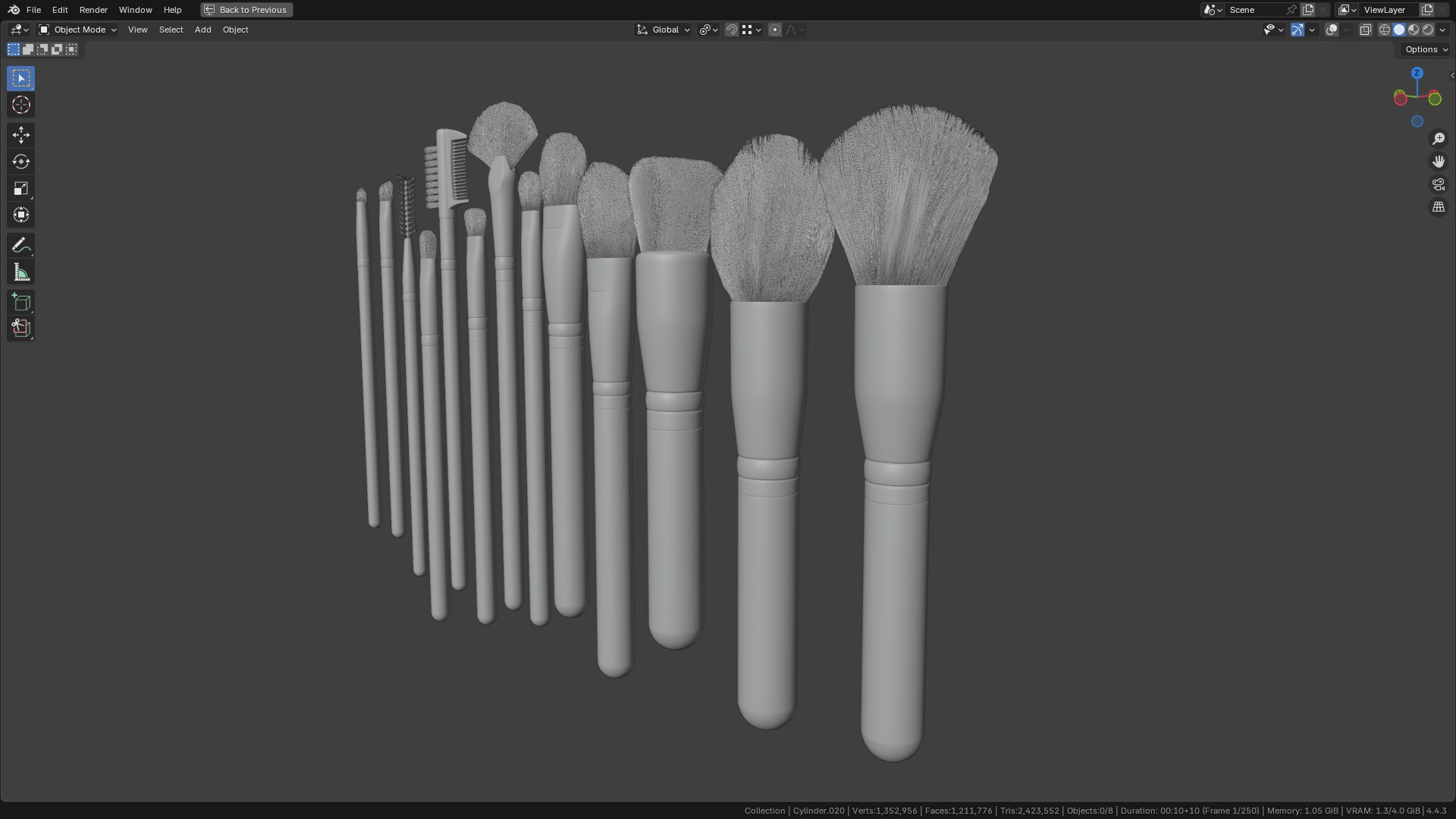Select the Measure tool
Screen dimensions: 1456x819
(21, 271)
